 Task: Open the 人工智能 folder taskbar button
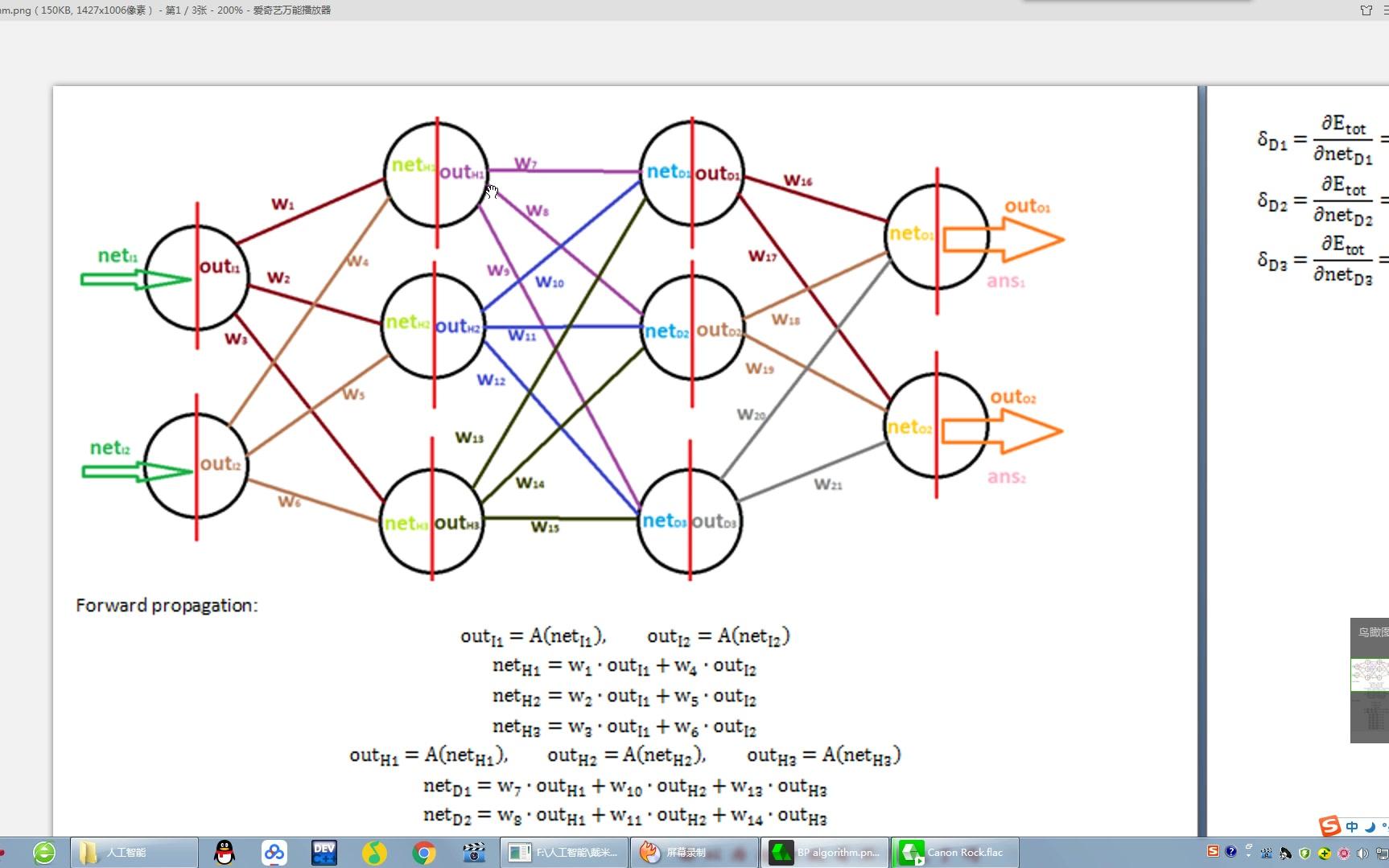(x=134, y=853)
